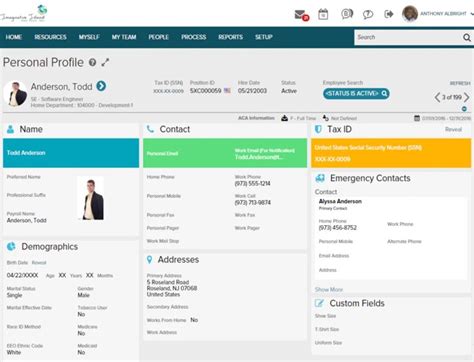Open the calendar icon in header
This screenshot has height=362, width=474.
click(x=323, y=14)
